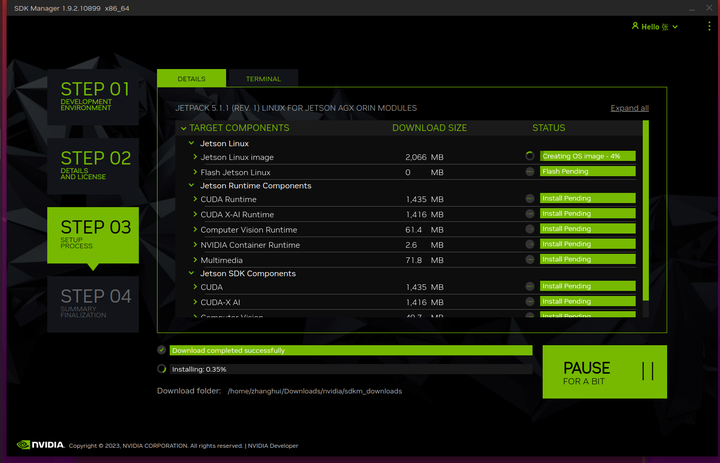Open the three-dot options menu
This screenshot has width=720, height=463.
pyautogui.click(x=709, y=26)
